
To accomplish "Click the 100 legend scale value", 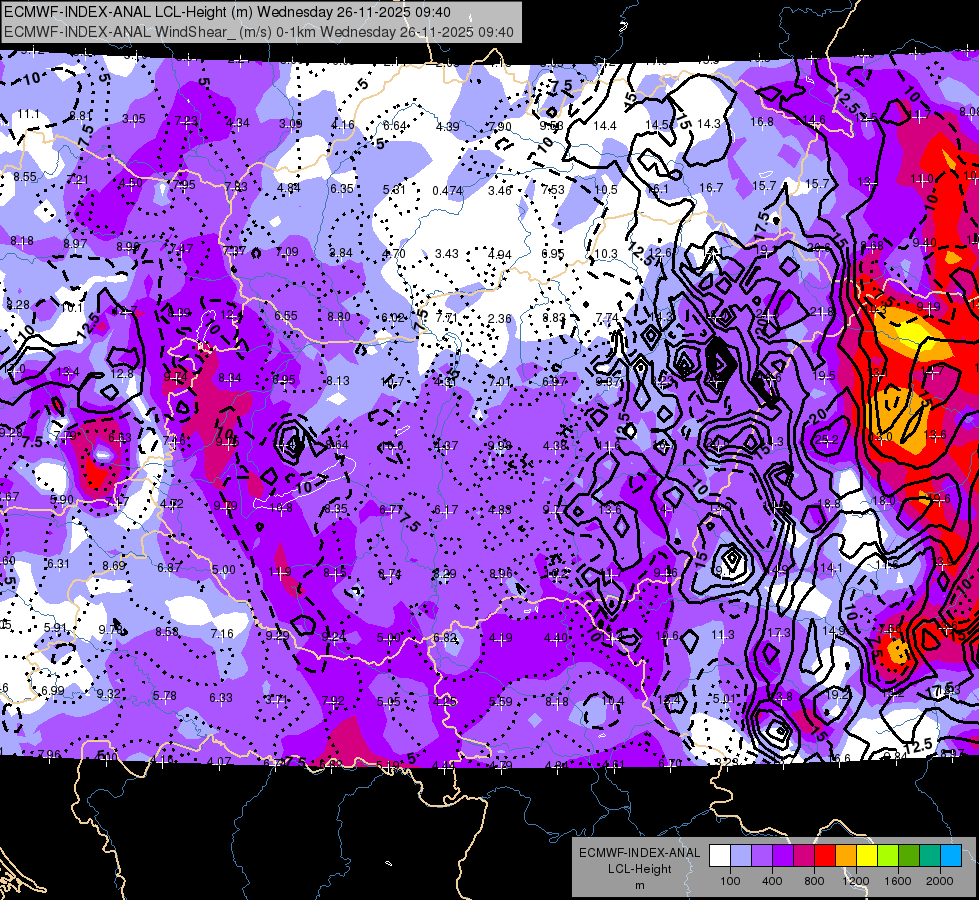I will click(x=730, y=881).
